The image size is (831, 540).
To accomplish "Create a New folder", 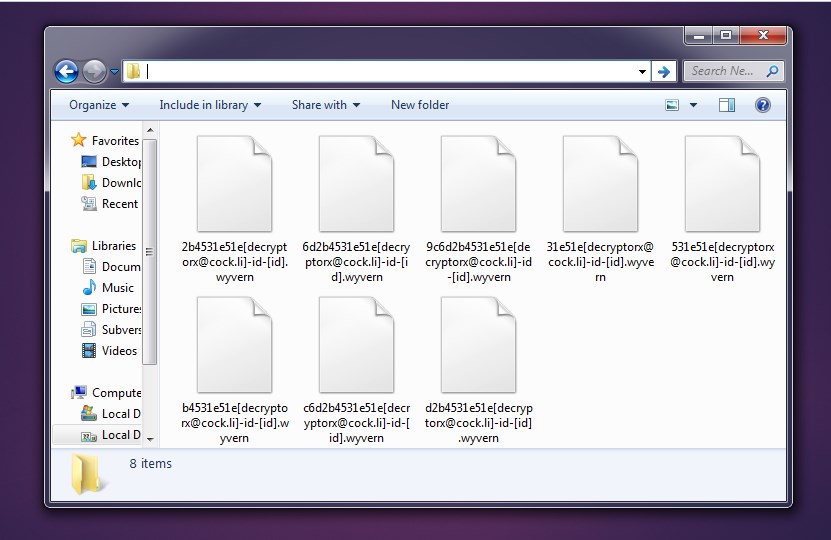I will (420, 105).
